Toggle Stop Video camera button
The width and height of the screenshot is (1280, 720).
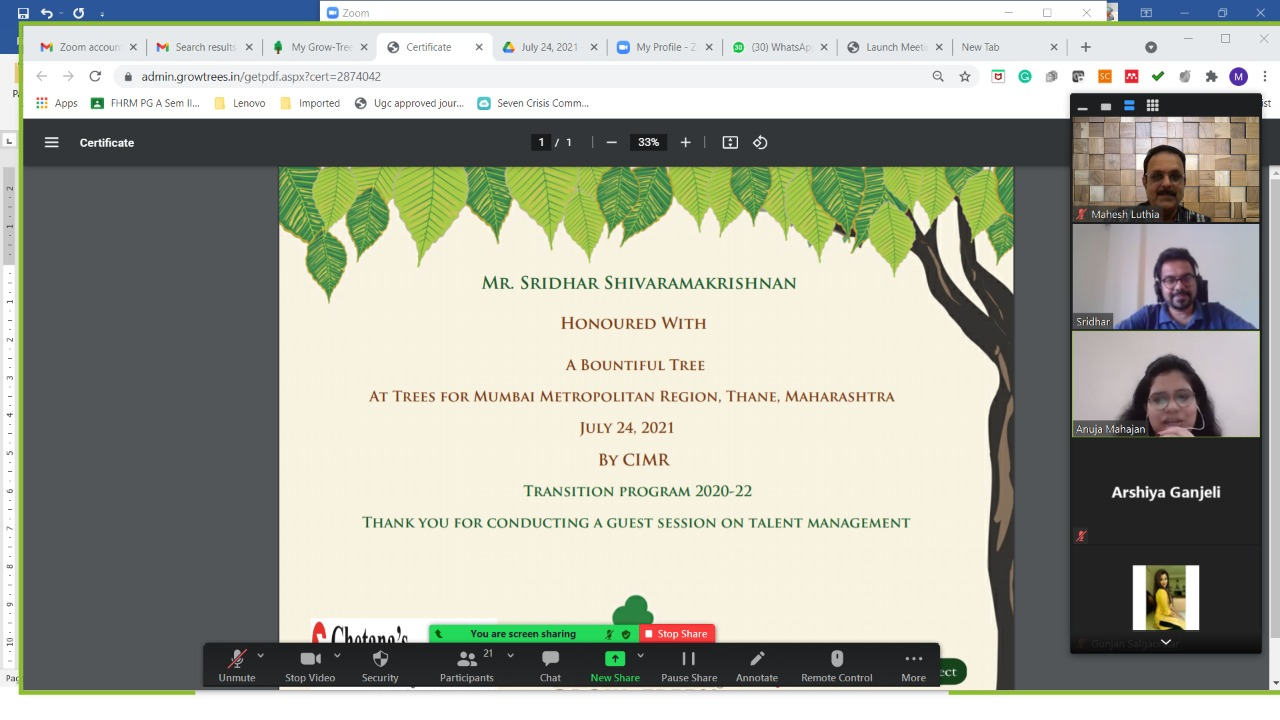point(310,665)
